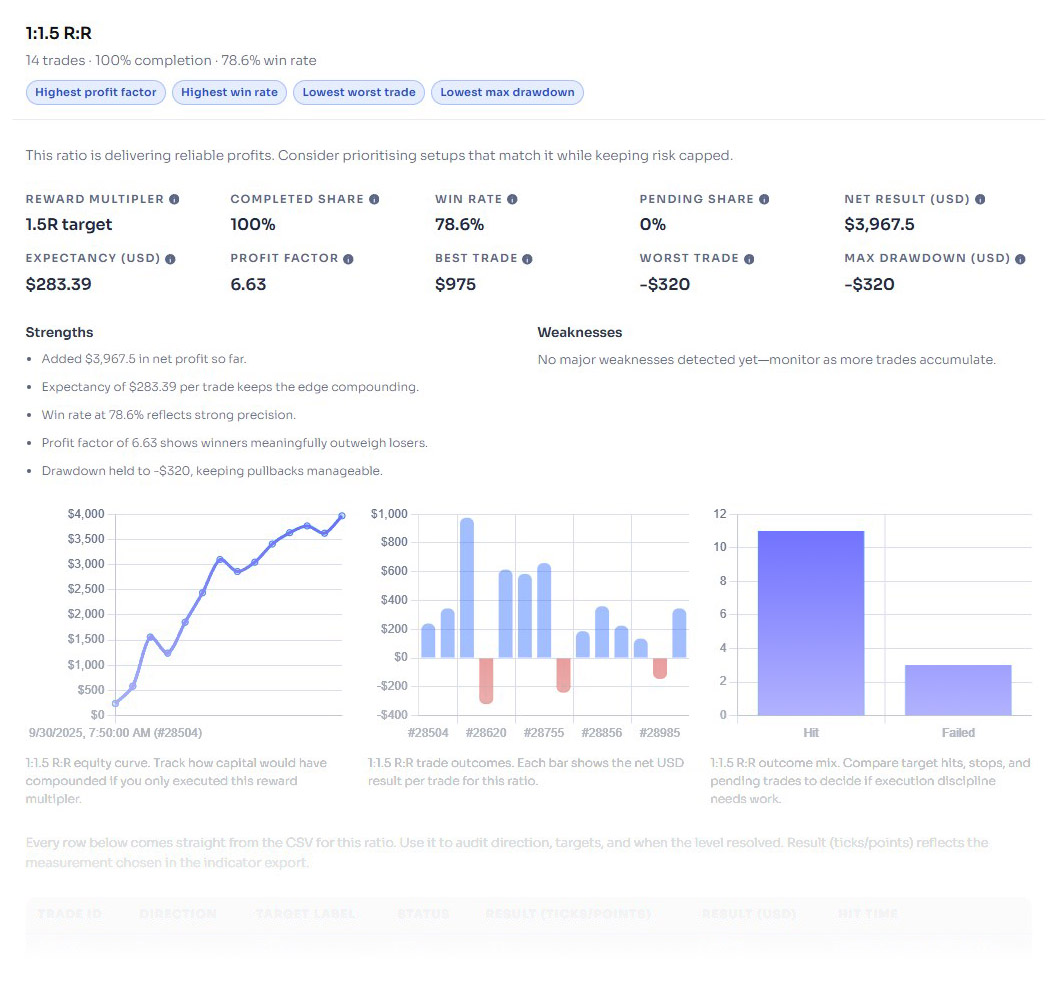Click the Win Rate info icon
Viewport: 1057px width, 1005px height.
pos(512,200)
